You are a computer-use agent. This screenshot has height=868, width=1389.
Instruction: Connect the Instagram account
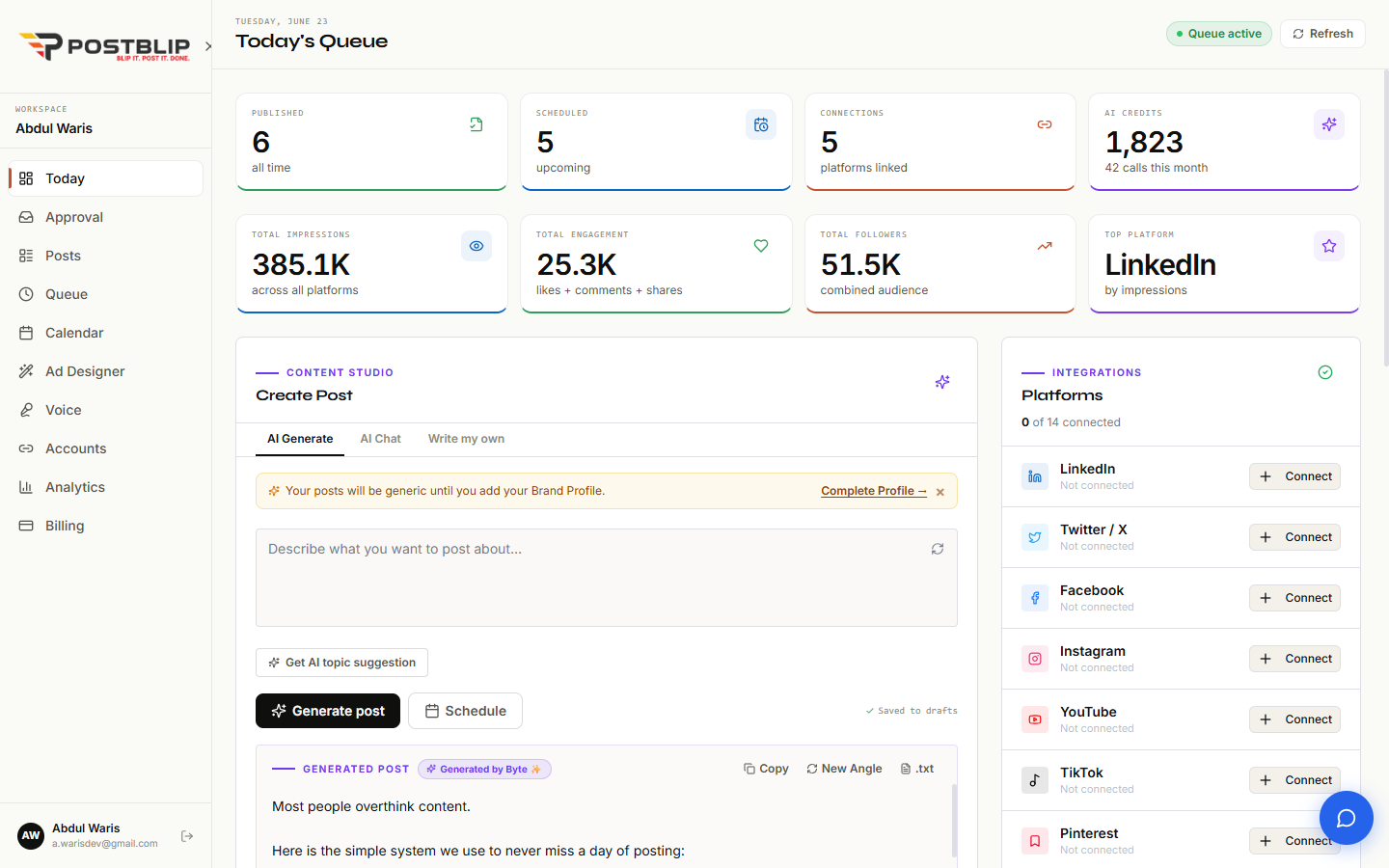pyautogui.click(x=1294, y=659)
